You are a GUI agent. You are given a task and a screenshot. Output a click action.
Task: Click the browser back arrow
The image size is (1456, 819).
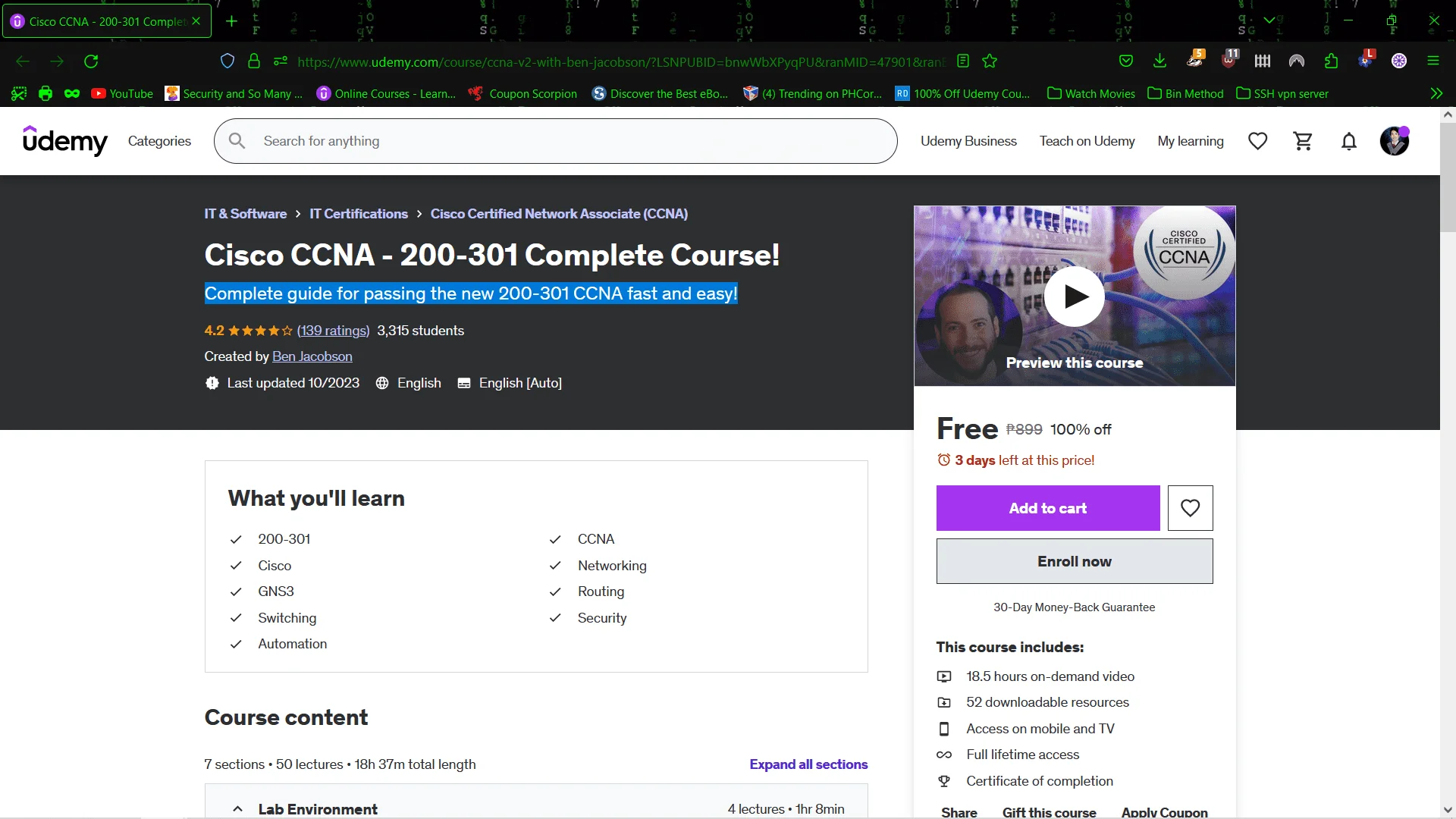tap(23, 61)
